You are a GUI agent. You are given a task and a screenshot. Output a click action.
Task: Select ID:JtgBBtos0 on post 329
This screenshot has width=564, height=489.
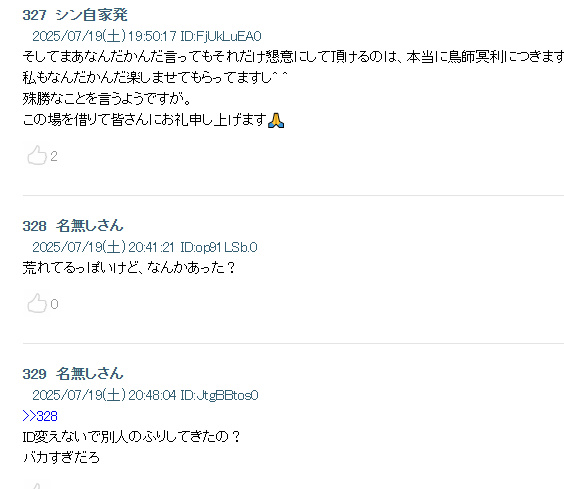coord(219,395)
